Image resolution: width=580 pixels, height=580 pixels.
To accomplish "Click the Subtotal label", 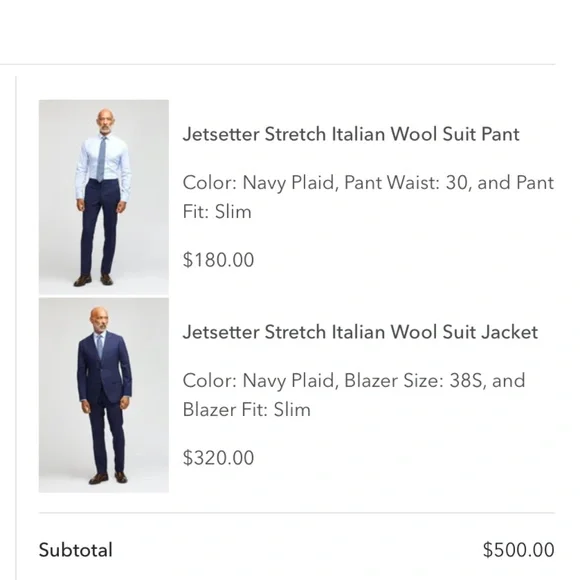I will (x=75, y=550).
